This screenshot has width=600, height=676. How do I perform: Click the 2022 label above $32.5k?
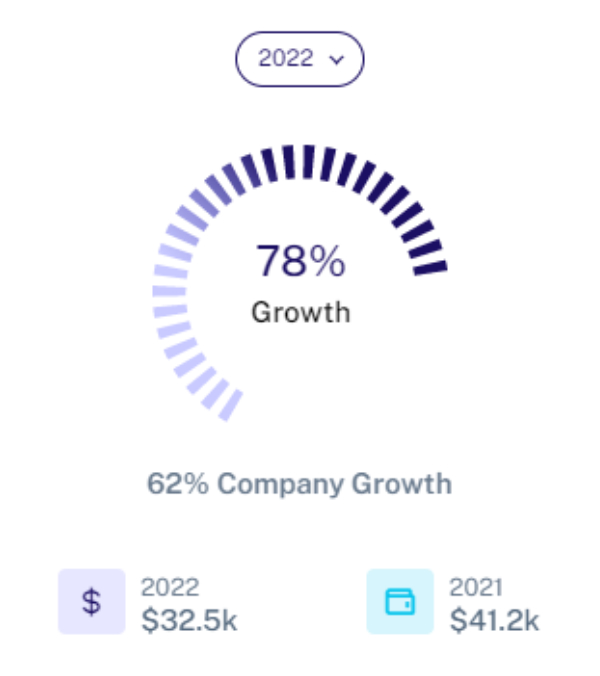(x=169, y=587)
